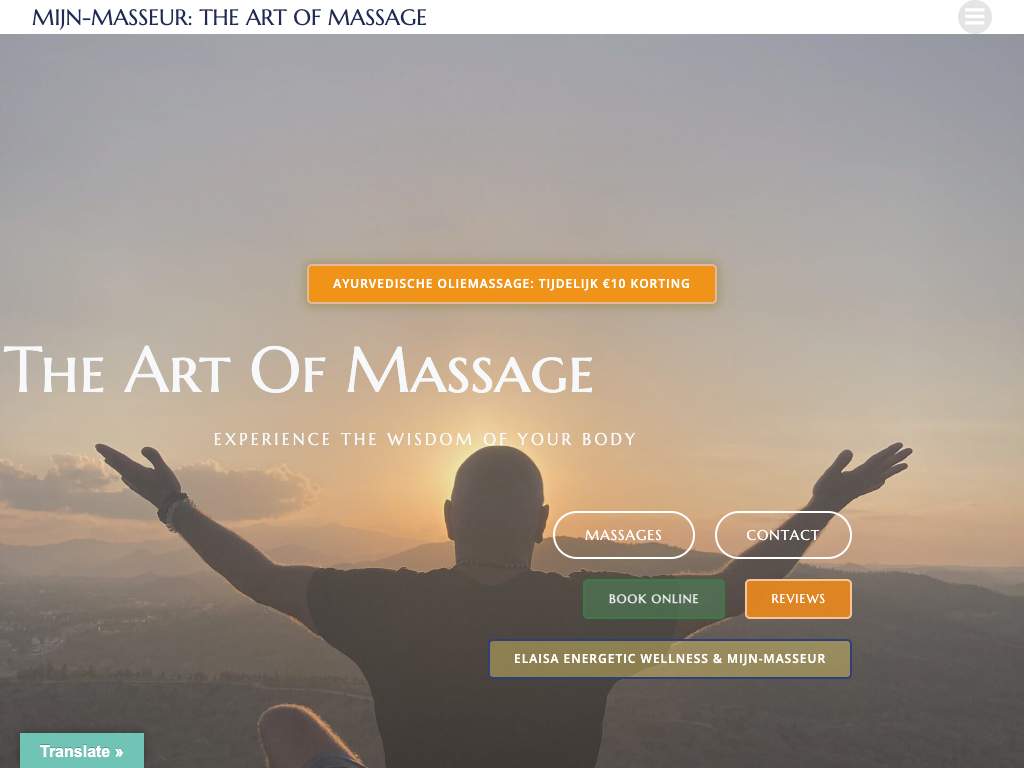Viewport: 1024px width, 768px height.
Task: View the orange Reviews button
Action: [798, 599]
